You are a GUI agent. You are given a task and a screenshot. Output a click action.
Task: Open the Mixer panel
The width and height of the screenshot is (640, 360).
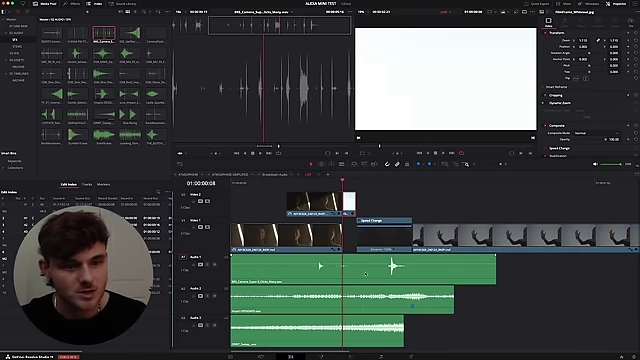click(564, 4)
